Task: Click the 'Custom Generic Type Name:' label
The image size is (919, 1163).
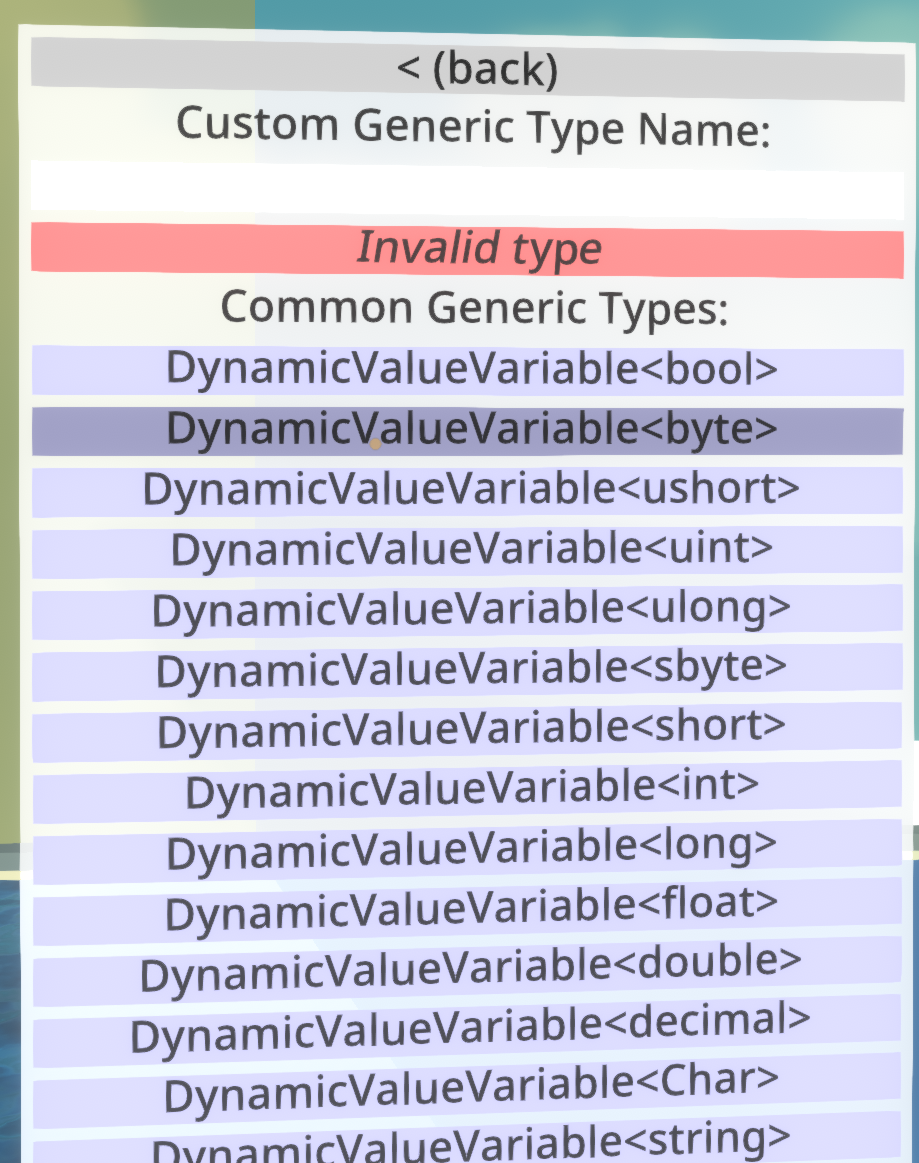Action: pyautogui.click(x=473, y=128)
